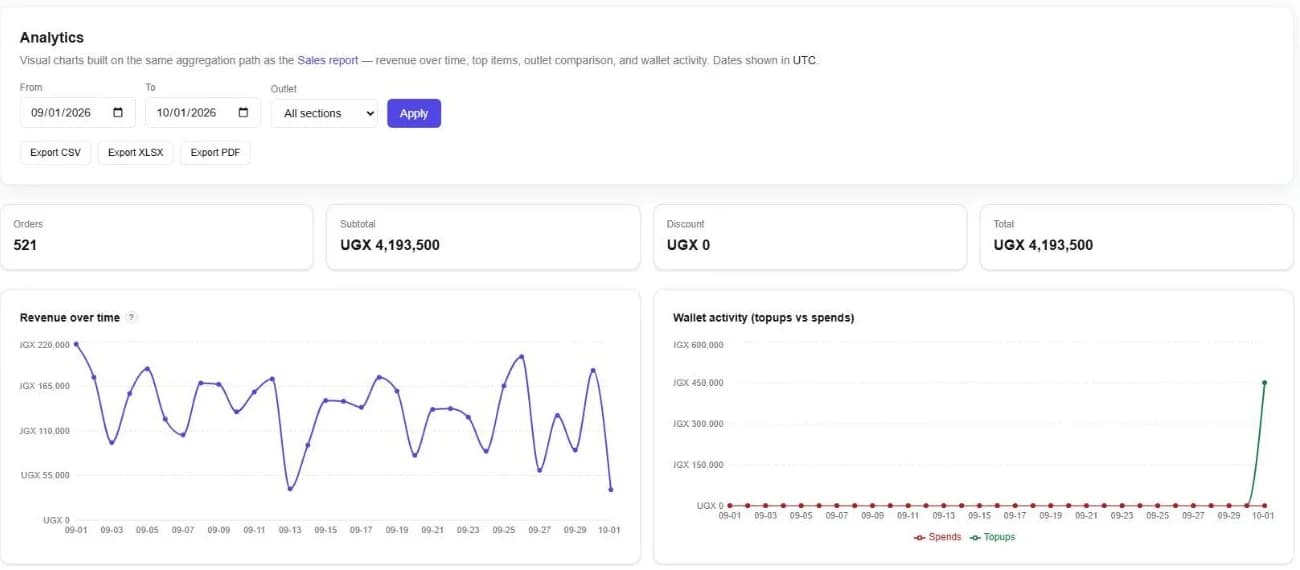Apply the selected date filters
The width and height of the screenshot is (1300, 570).
(414, 113)
